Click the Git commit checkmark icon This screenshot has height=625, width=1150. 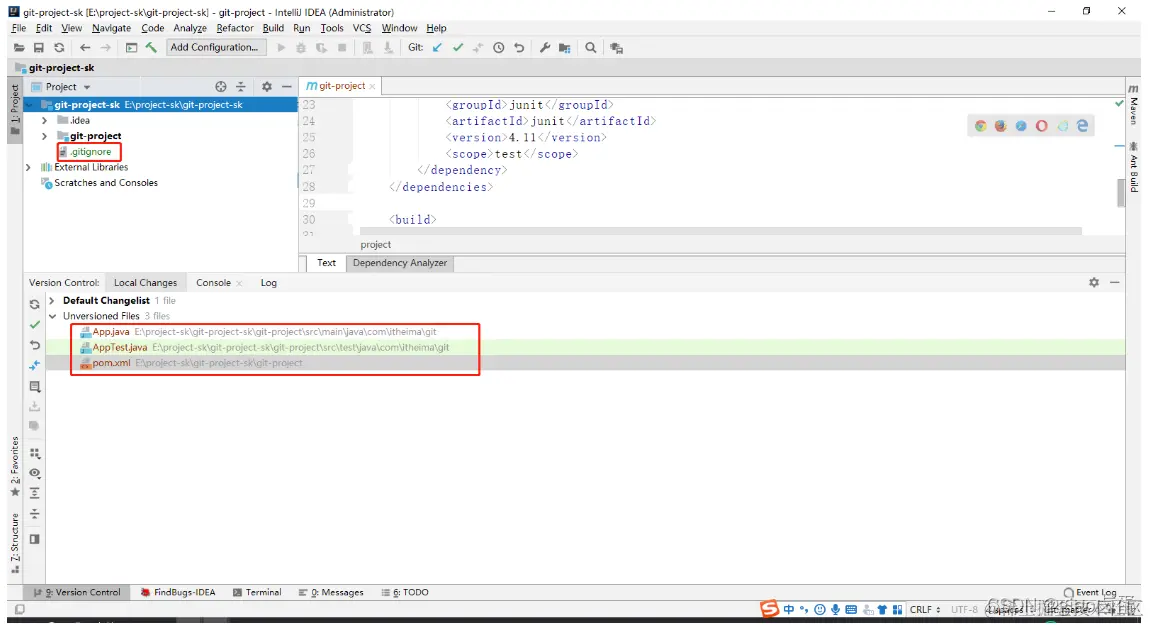point(458,48)
